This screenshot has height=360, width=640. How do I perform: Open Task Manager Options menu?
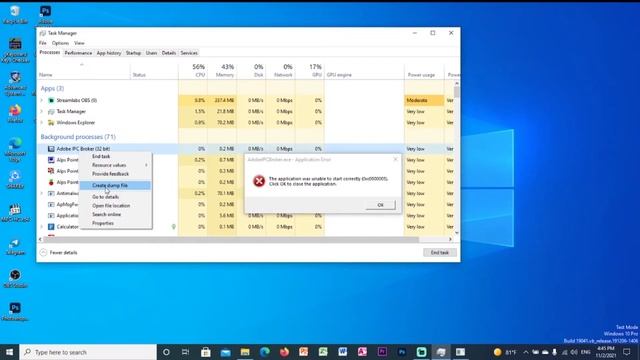[60, 43]
